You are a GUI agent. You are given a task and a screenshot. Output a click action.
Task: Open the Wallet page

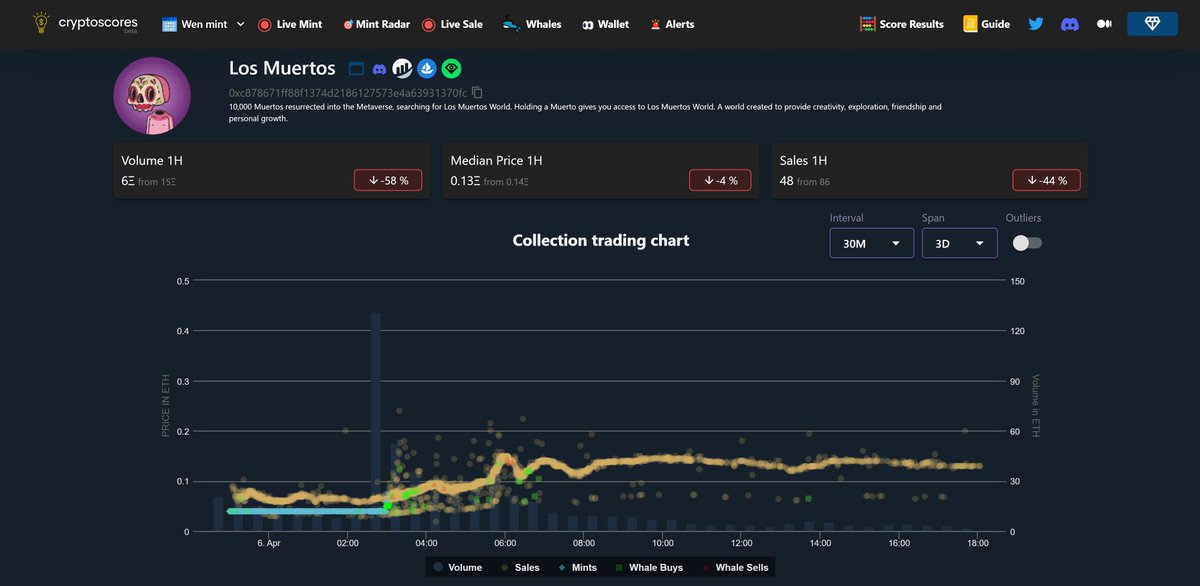coord(605,24)
